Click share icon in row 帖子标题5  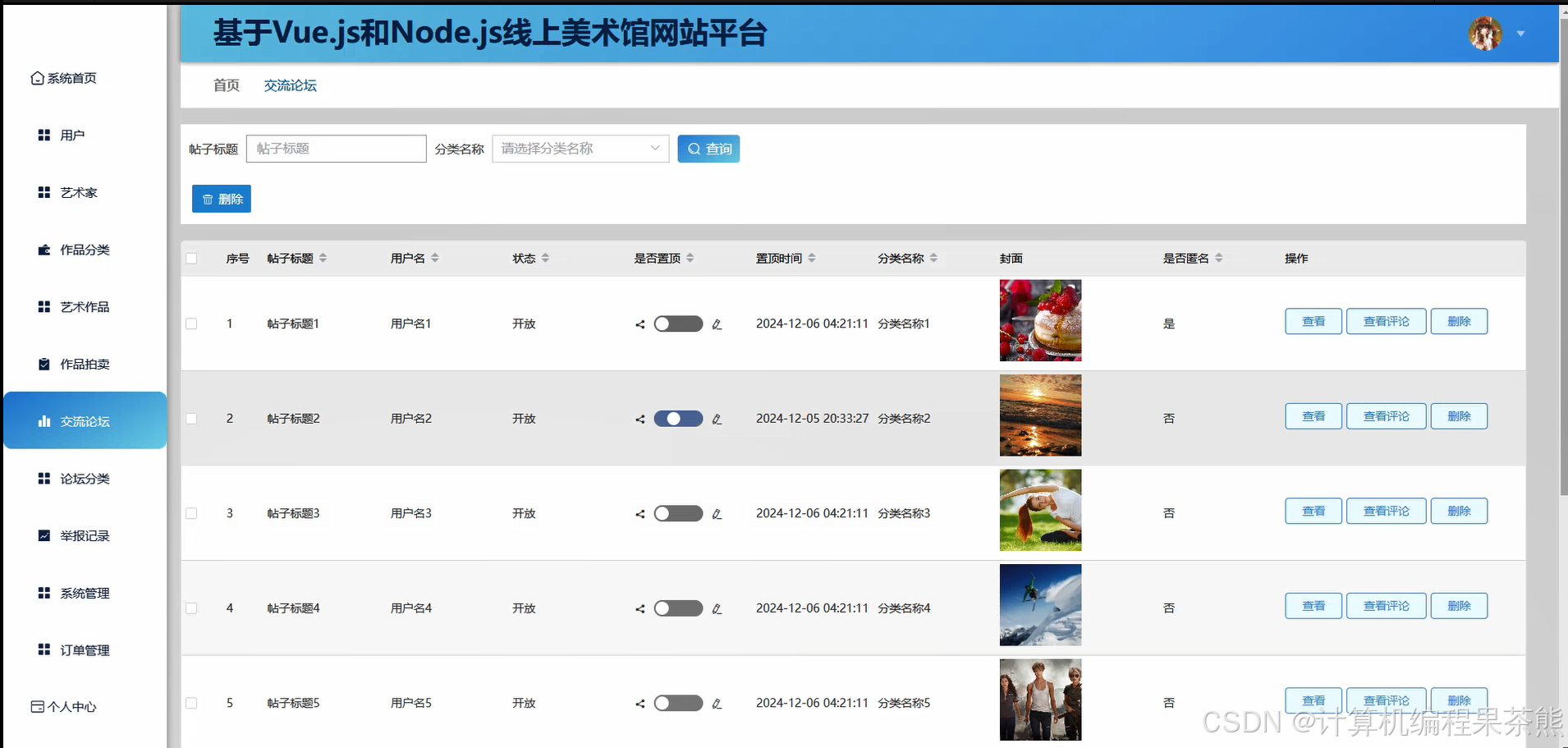point(640,704)
